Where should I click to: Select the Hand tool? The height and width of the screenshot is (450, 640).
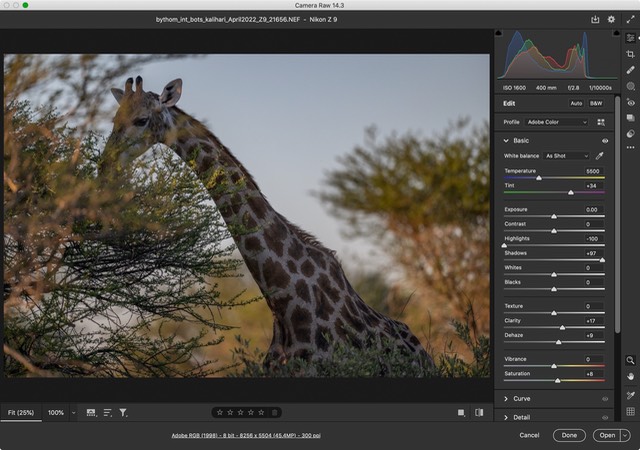pos(630,377)
